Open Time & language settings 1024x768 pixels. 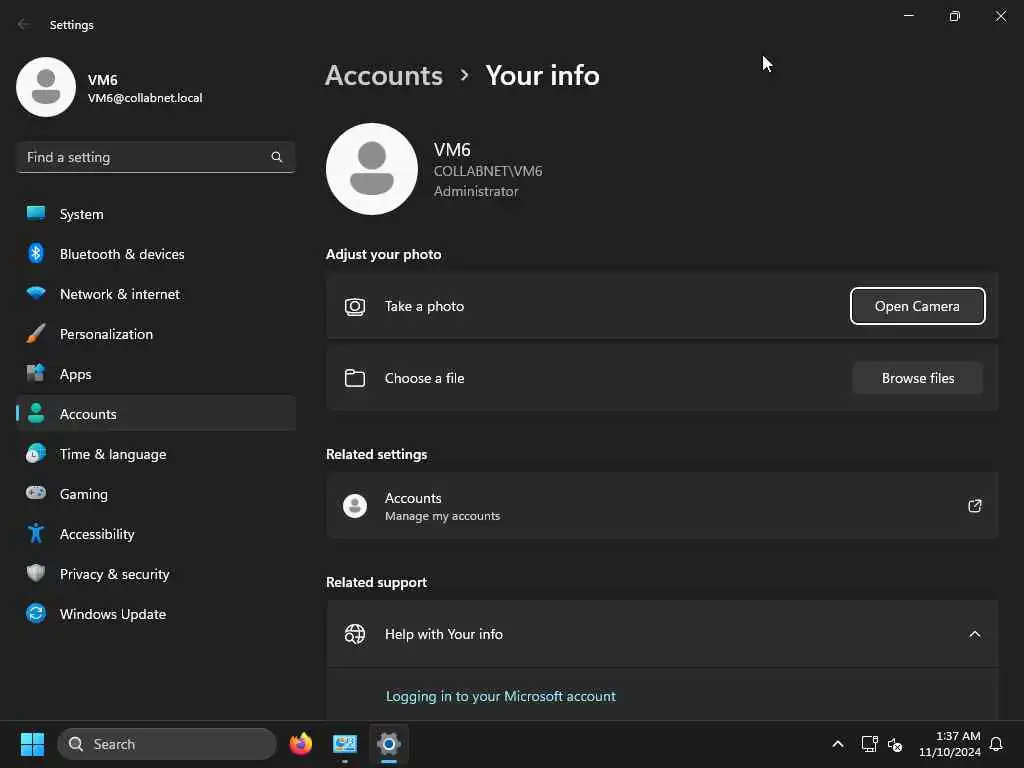click(156, 454)
